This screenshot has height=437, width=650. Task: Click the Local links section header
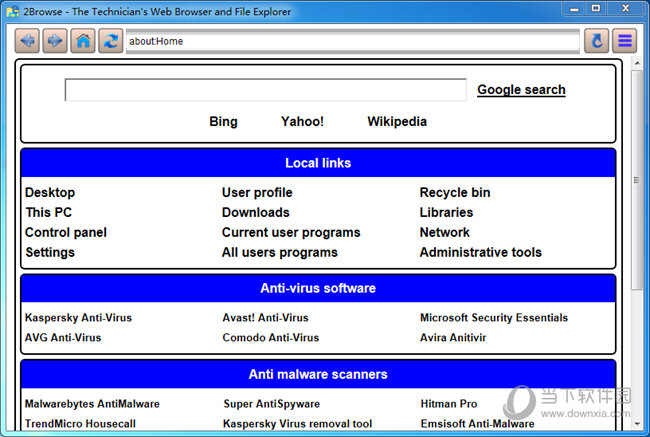[x=318, y=163]
